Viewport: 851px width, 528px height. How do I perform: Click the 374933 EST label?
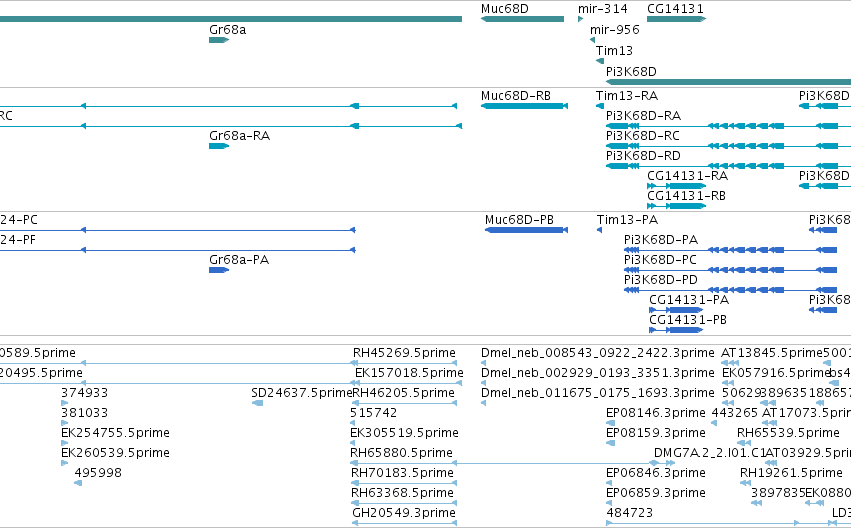pos(84,393)
